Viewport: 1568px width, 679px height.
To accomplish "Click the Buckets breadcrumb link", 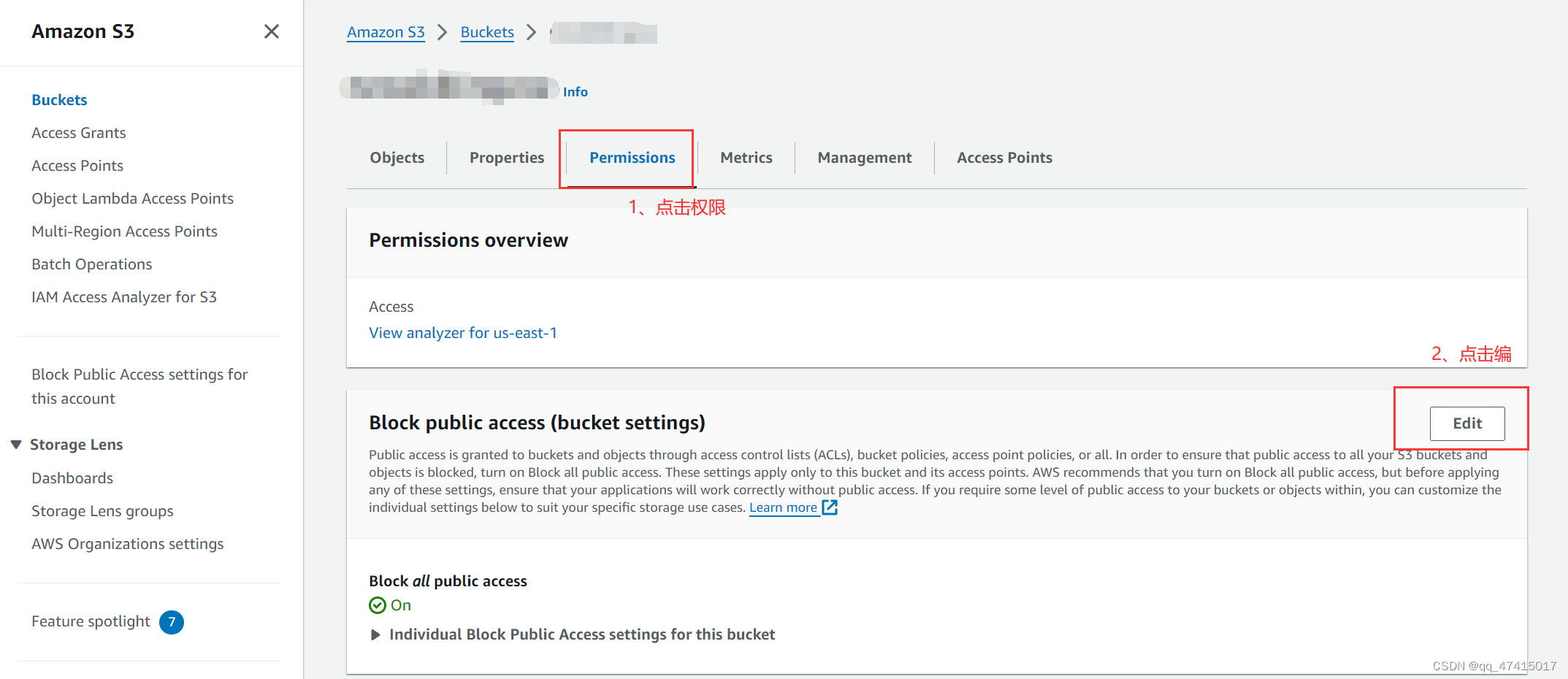I will pos(487,32).
